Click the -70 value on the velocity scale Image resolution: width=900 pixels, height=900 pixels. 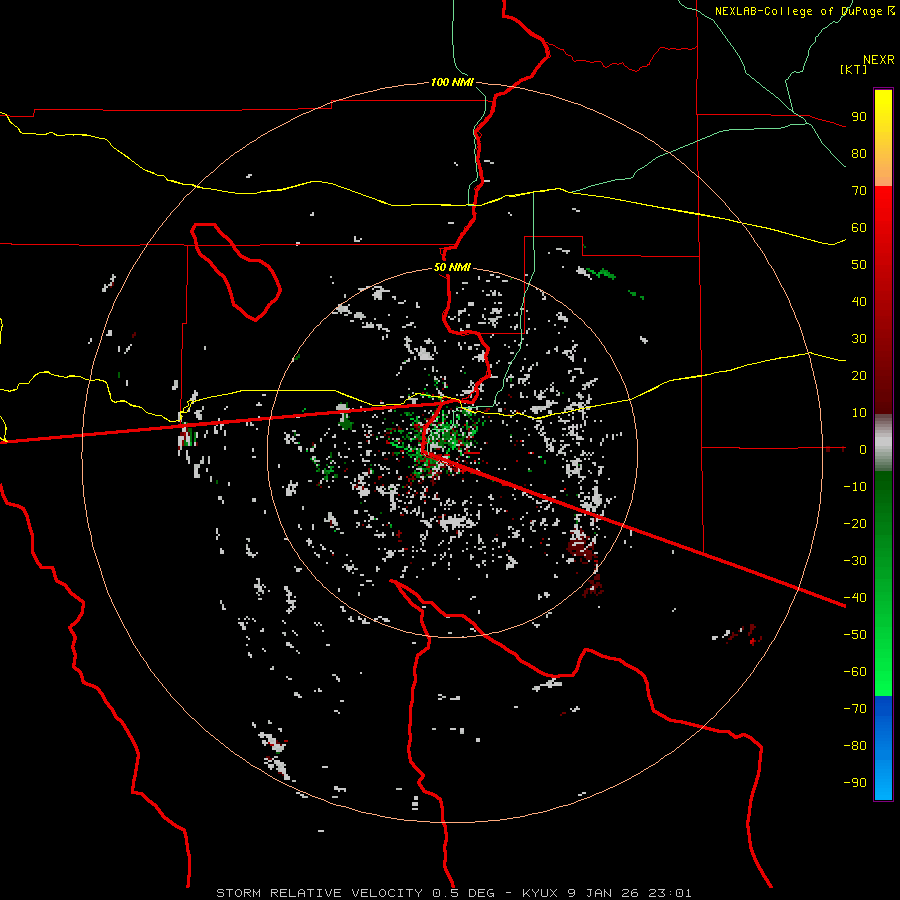click(855, 709)
